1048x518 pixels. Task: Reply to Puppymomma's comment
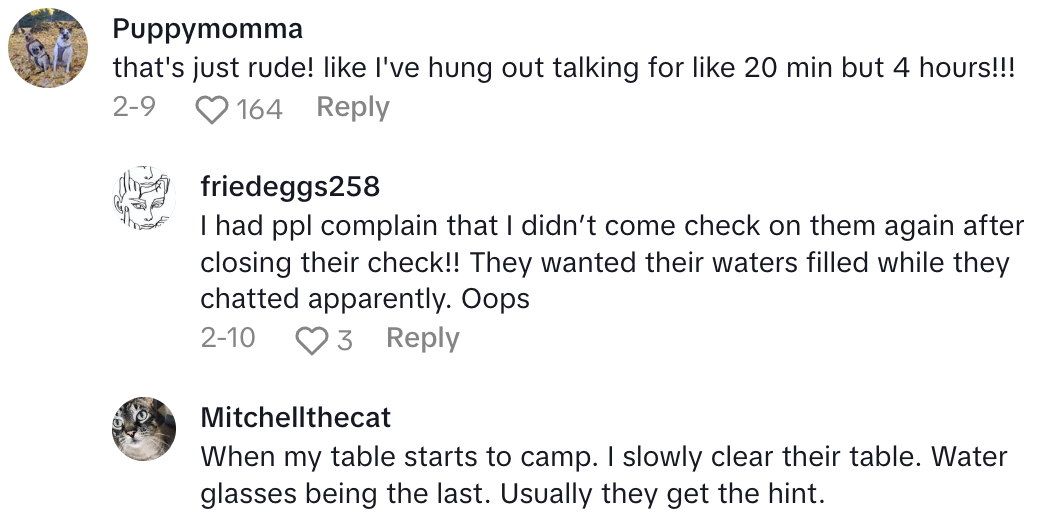point(352,108)
